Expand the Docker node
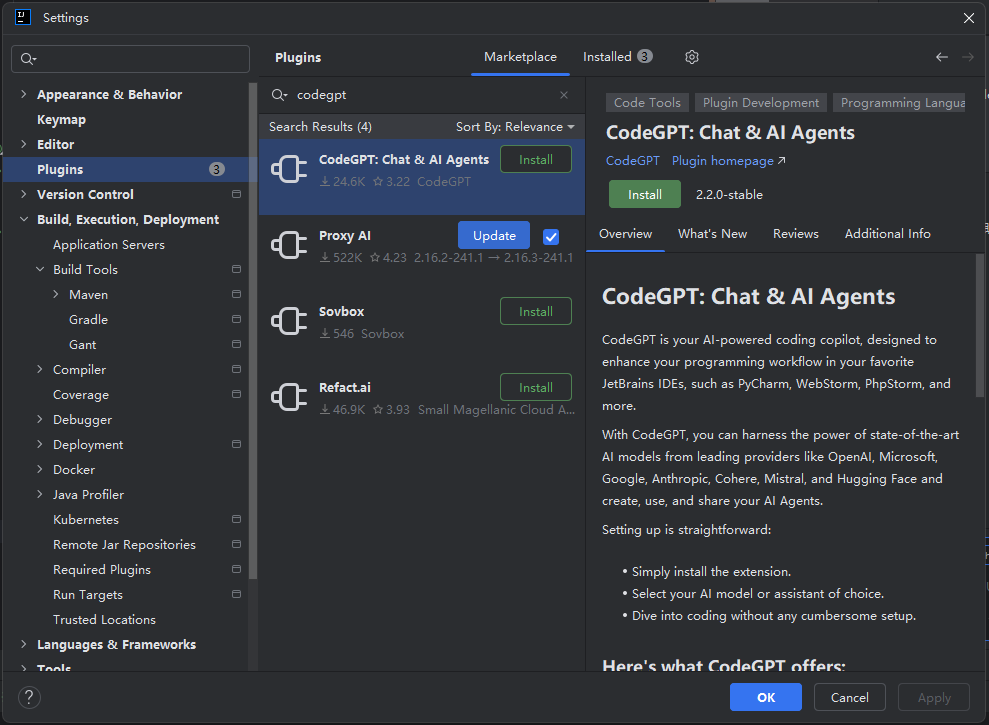989x725 pixels. coord(40,469)
